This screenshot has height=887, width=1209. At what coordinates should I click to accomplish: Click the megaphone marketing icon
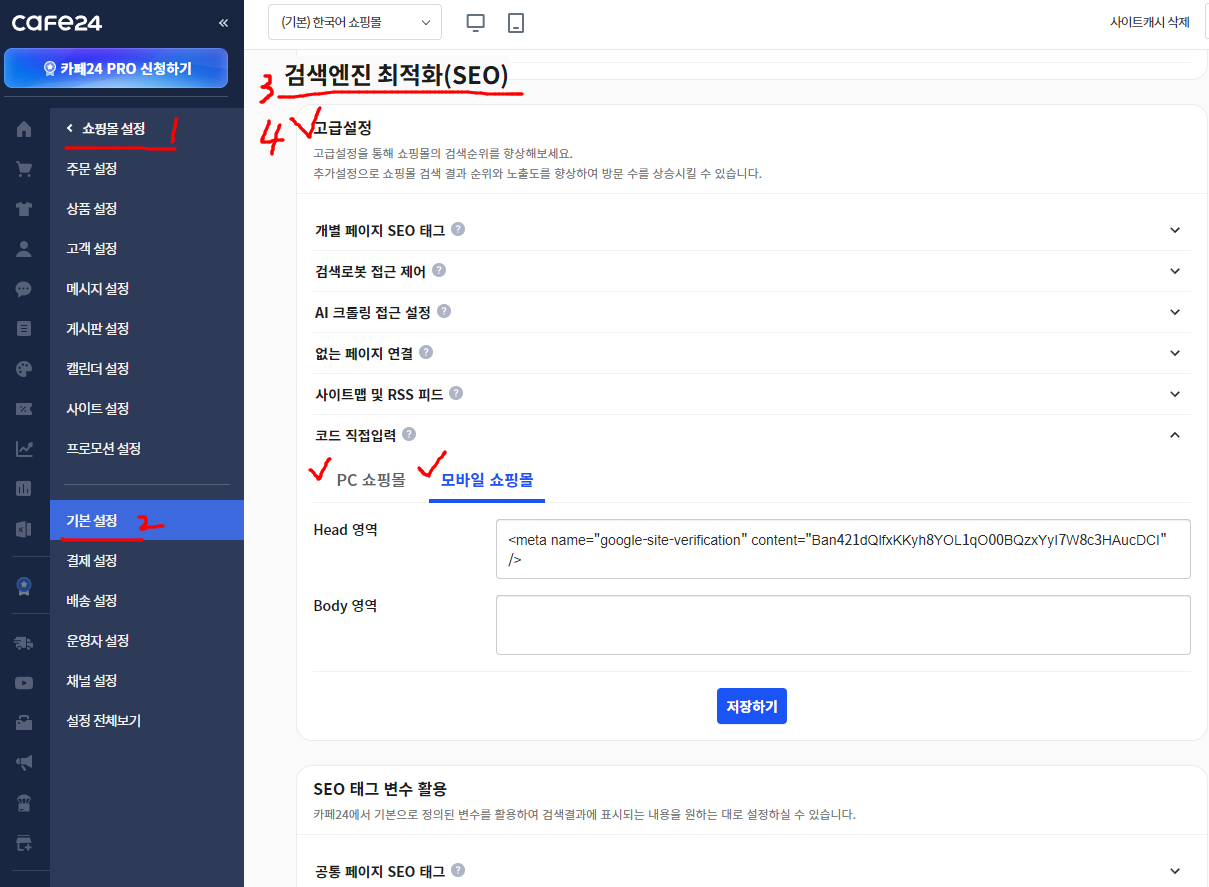click(24, 763)
